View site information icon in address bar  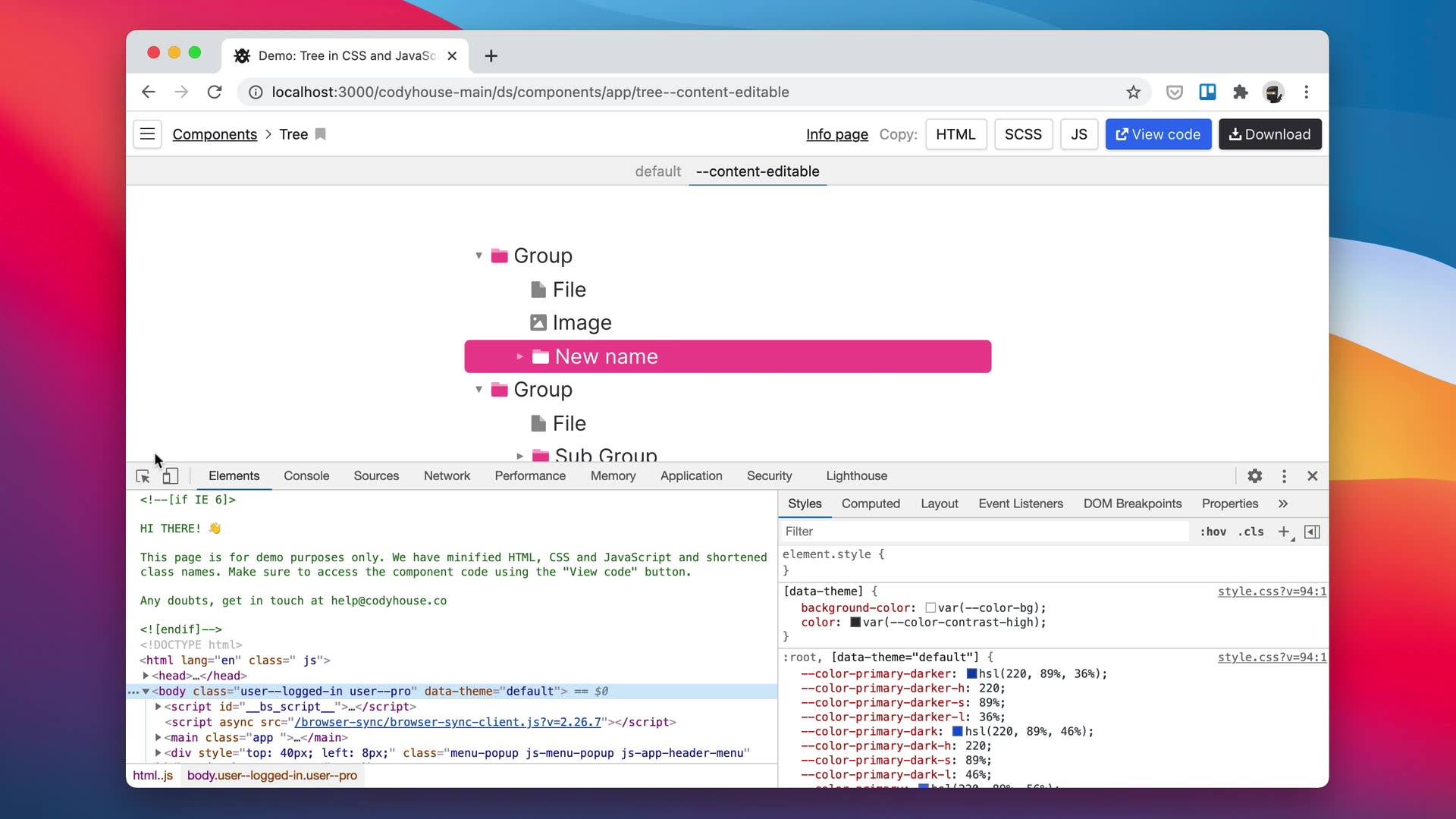pos(256,92)
